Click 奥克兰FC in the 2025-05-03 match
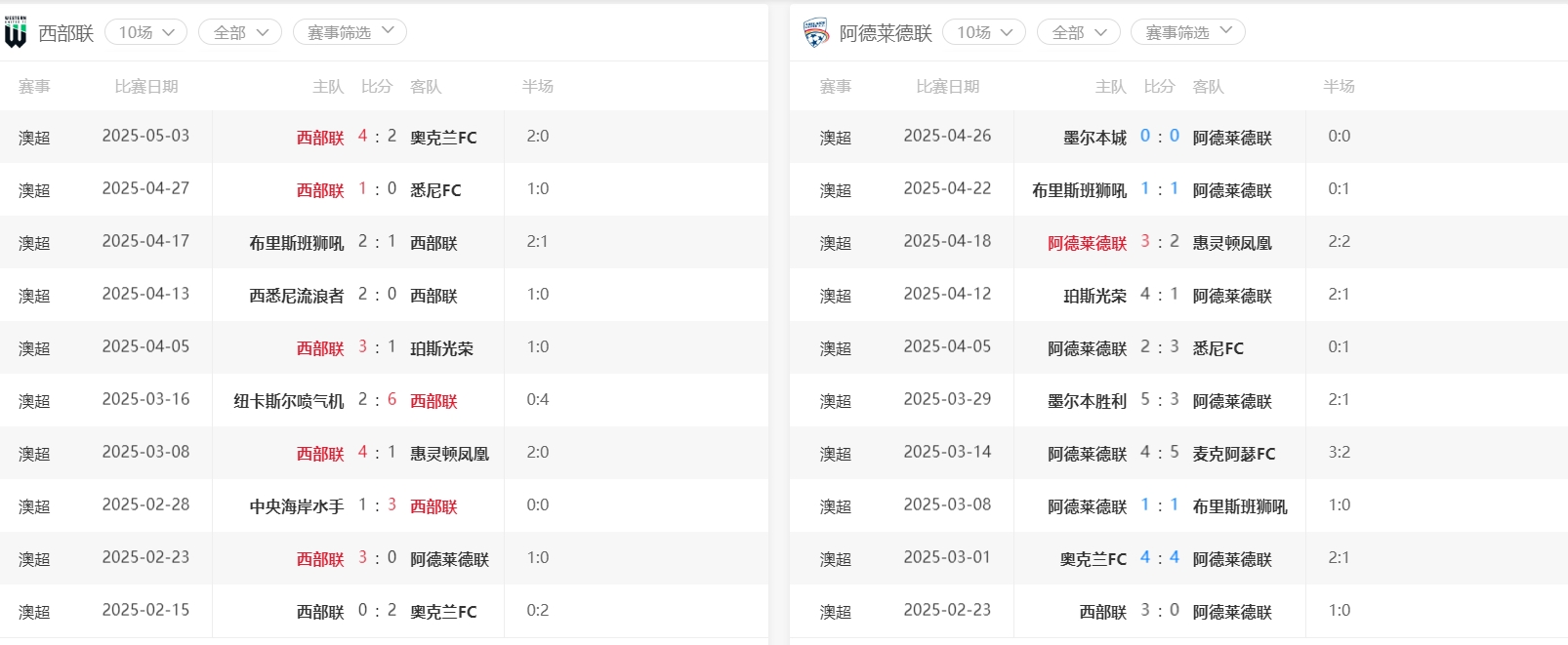The image size is (1568, 645). coord(443,138)
